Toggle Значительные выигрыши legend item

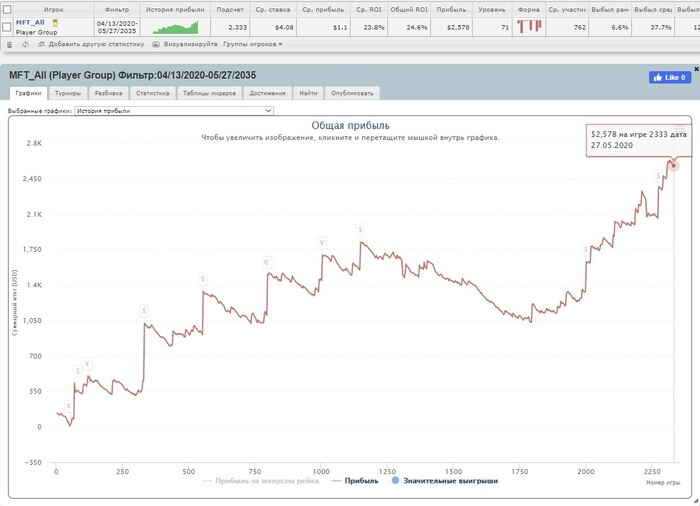click(445, 481)
